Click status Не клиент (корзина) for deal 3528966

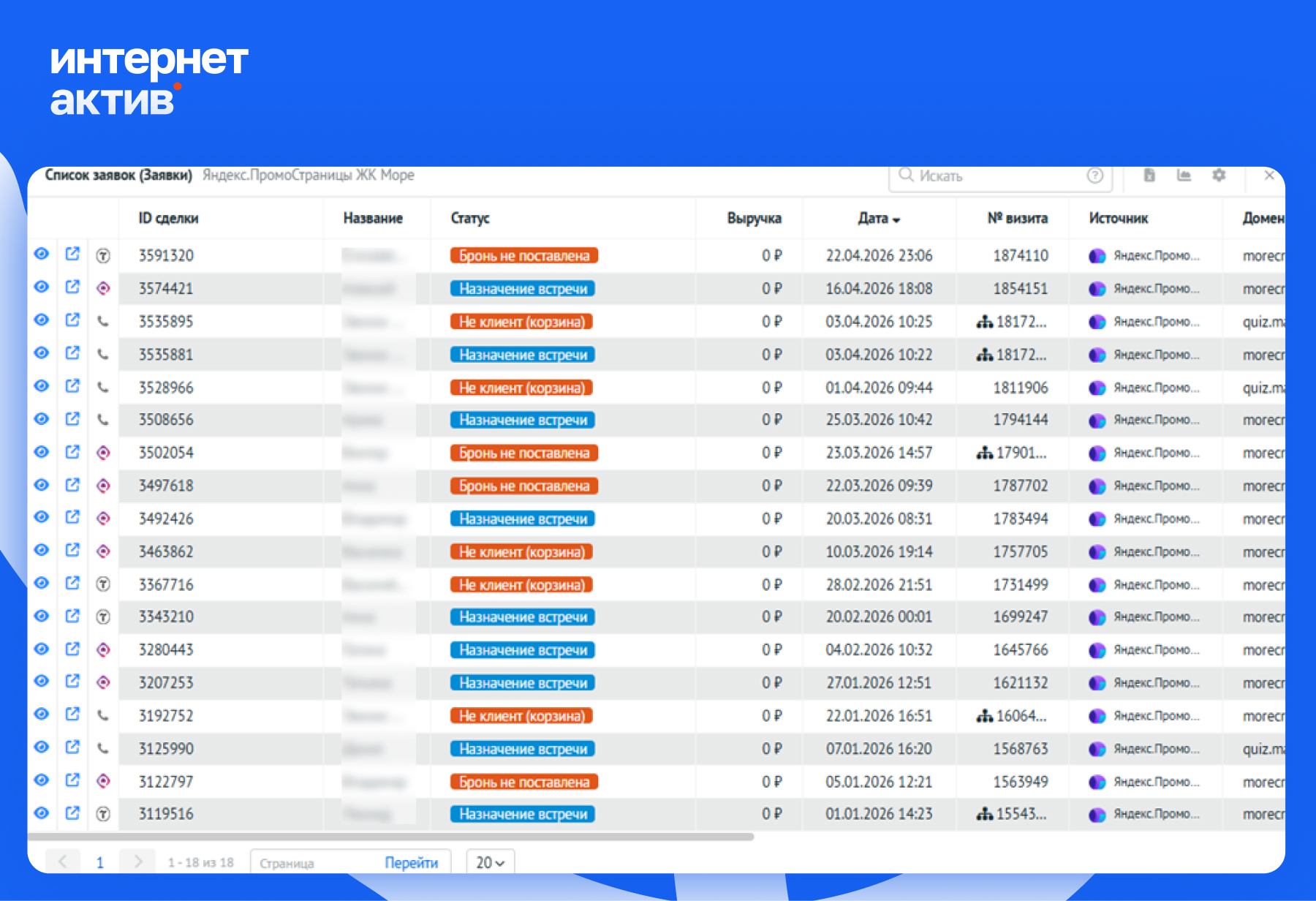[x=521, y=387]
